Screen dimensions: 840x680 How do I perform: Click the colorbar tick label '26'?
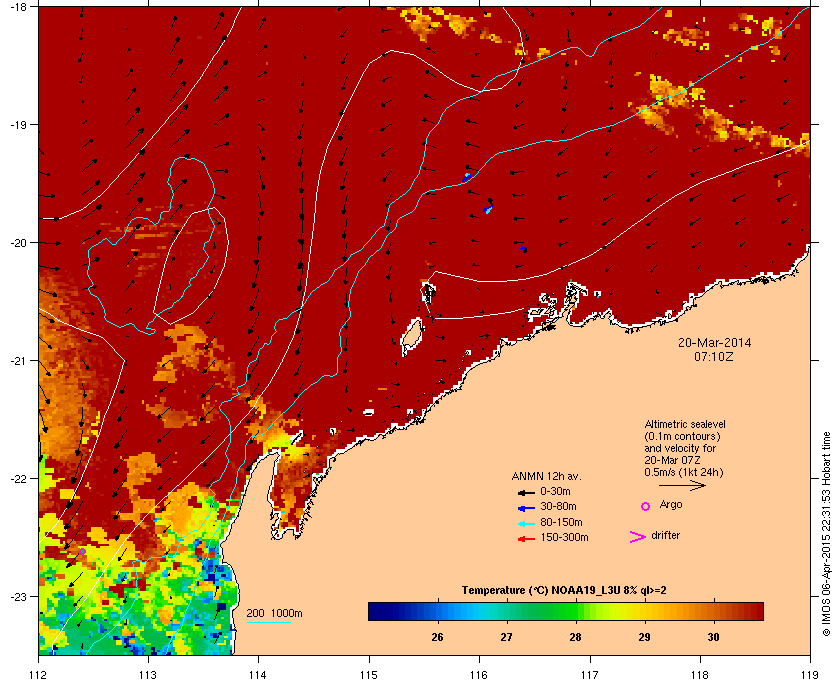pyautogui.click(x=437, y=637)
